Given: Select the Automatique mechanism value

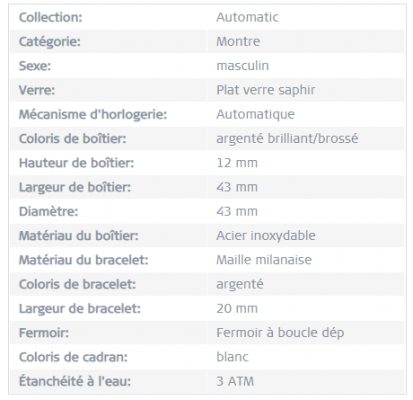Looking at the screenshot, I should pos(255,114).
